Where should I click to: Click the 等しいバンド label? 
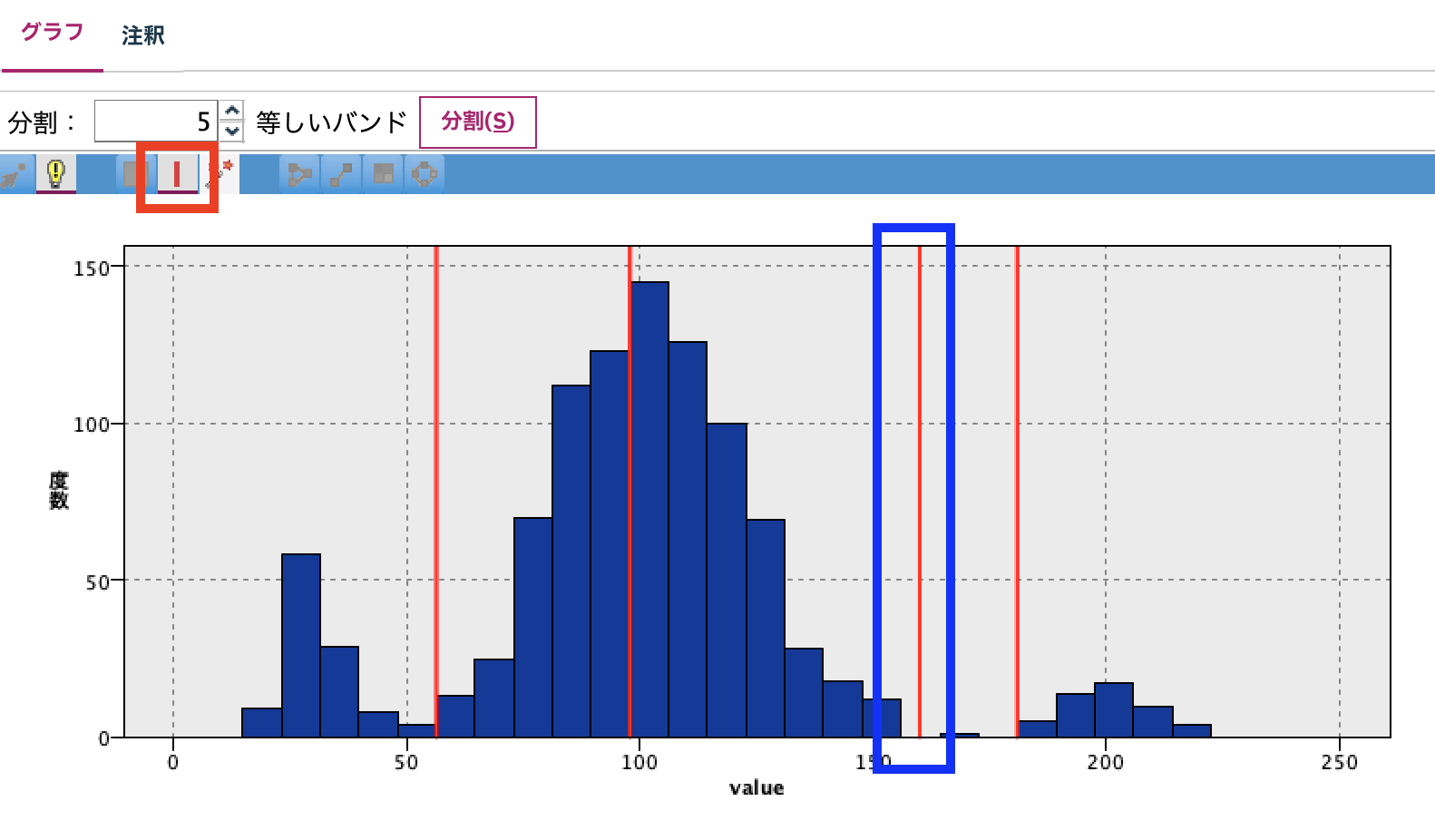coord(331,122)
